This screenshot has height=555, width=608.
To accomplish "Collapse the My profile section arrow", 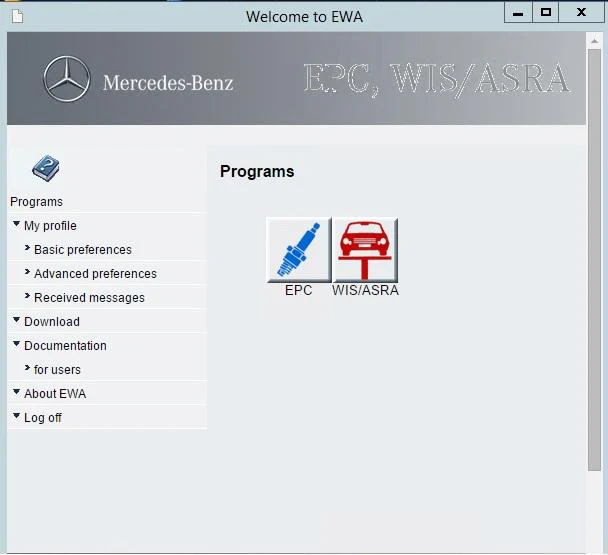I will coord(16,225).
